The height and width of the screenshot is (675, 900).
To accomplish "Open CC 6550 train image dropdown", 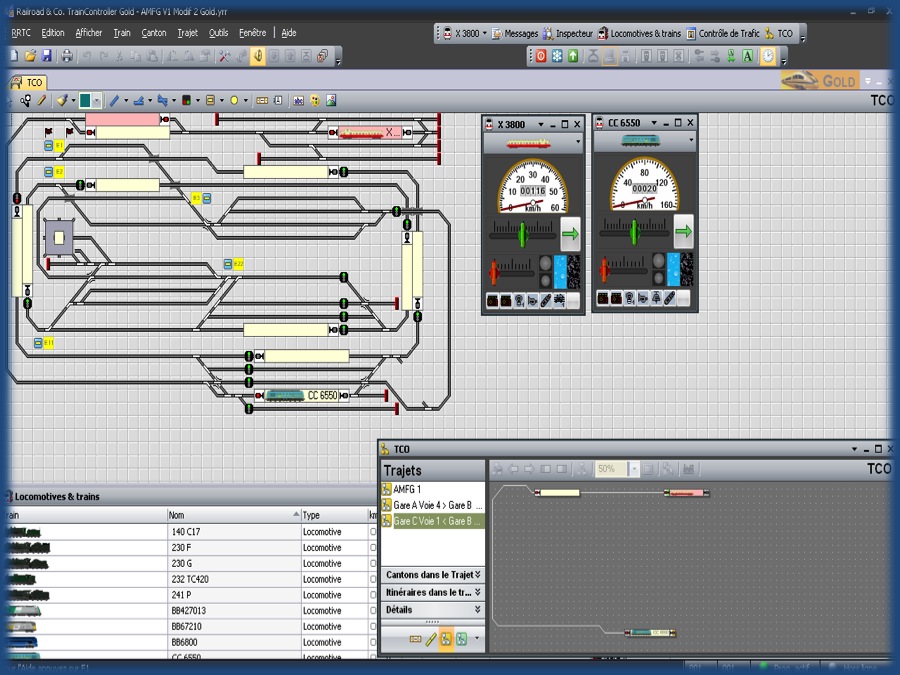I will tap(690, 139).
